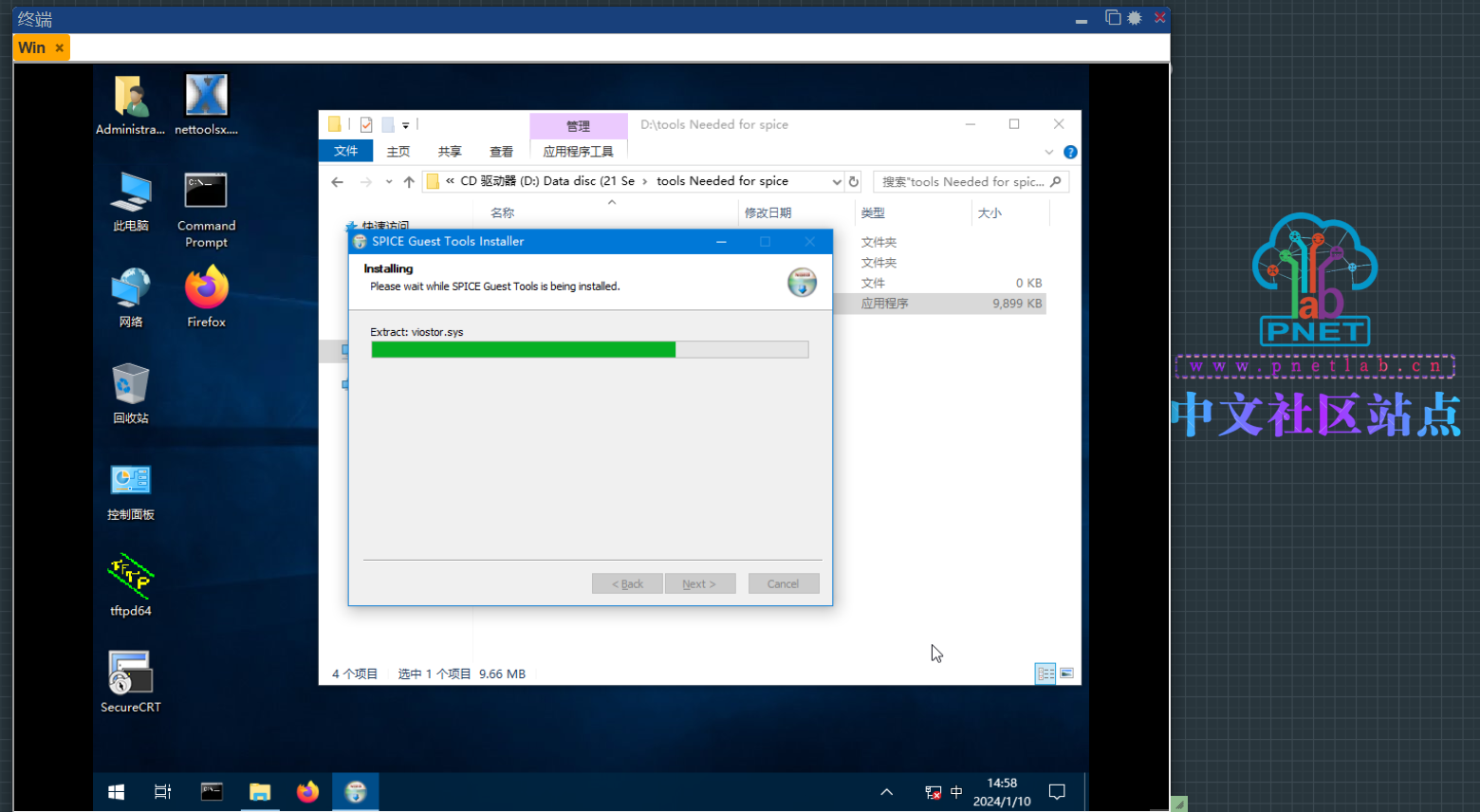The height and width of the screenshot is (812, 1480).
Task: Close the Win terminal tab
Action: coord(59,47)
